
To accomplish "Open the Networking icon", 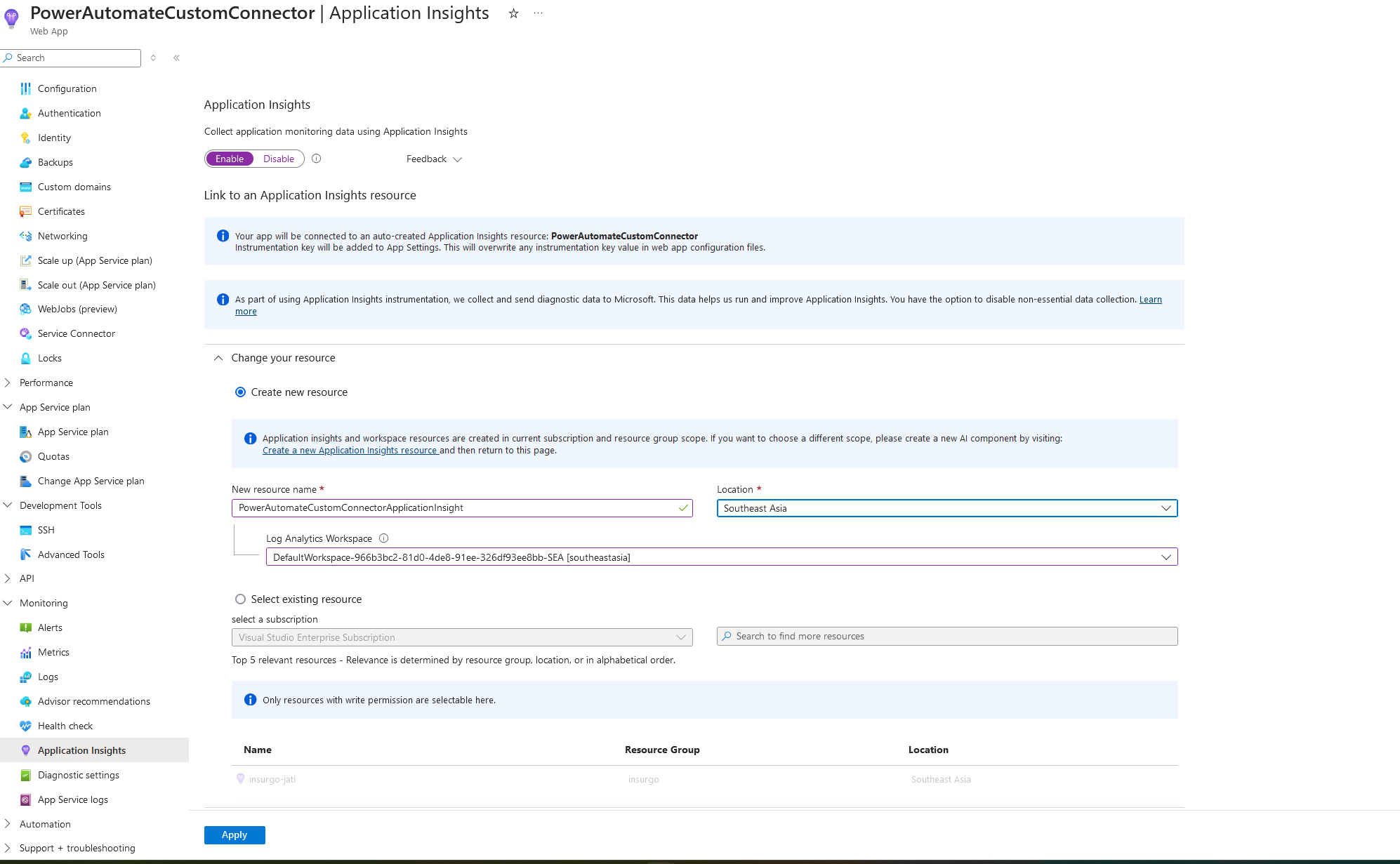I will pos(25,236).
